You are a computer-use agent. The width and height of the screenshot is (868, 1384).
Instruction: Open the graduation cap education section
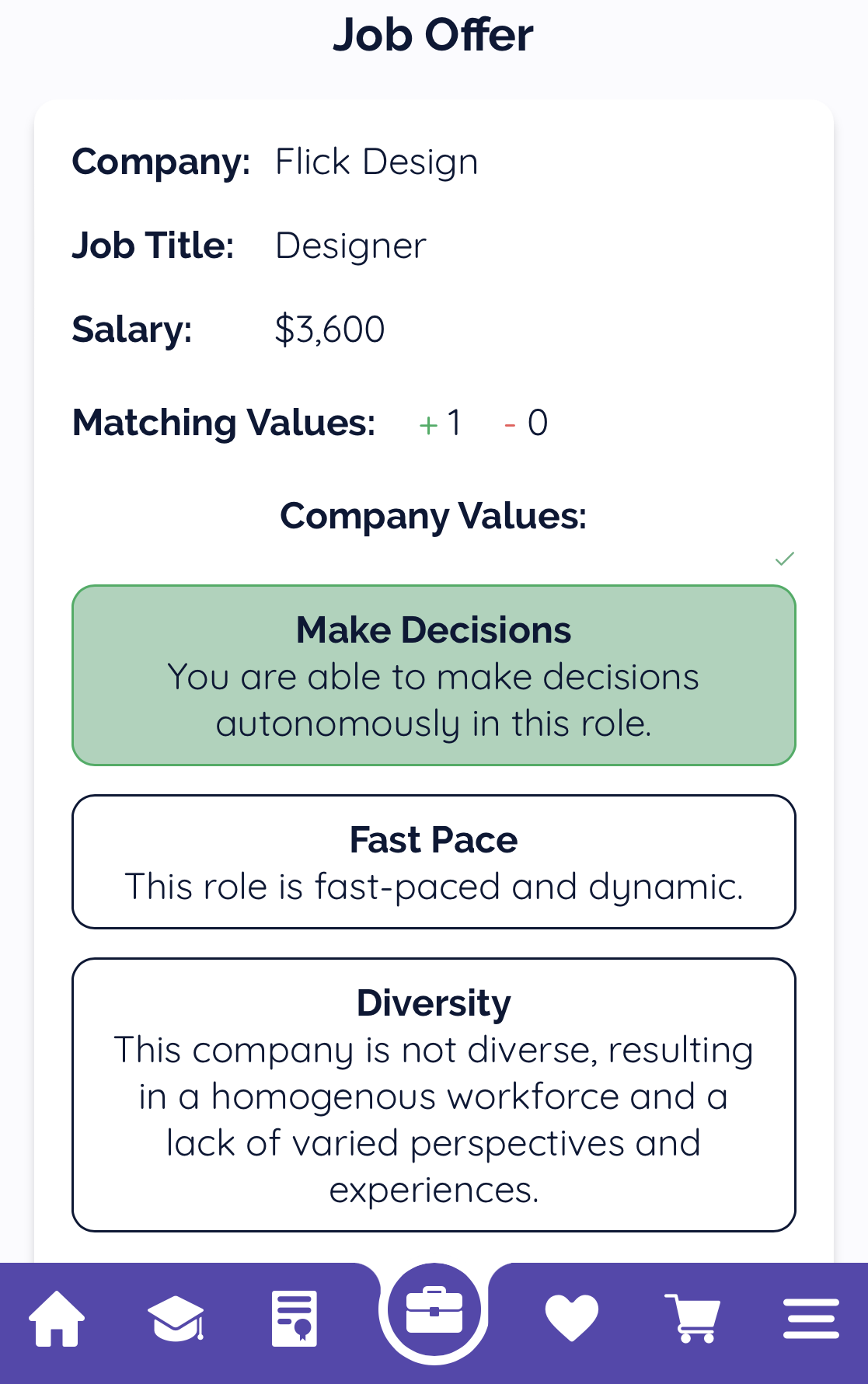(176, 1318)
